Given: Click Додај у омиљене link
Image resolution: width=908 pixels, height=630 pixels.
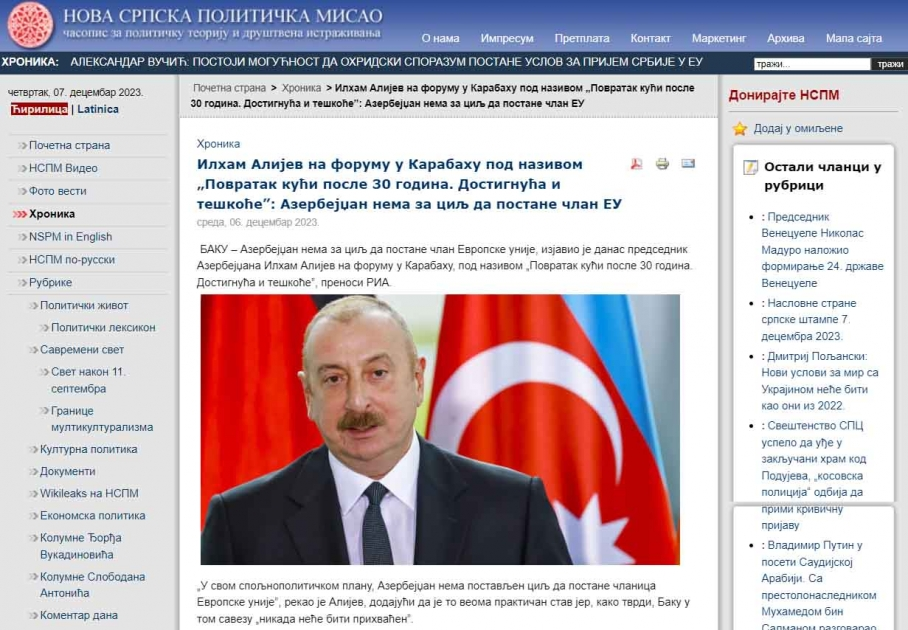Looking at the screenshot, I should (x=798, y=129).
